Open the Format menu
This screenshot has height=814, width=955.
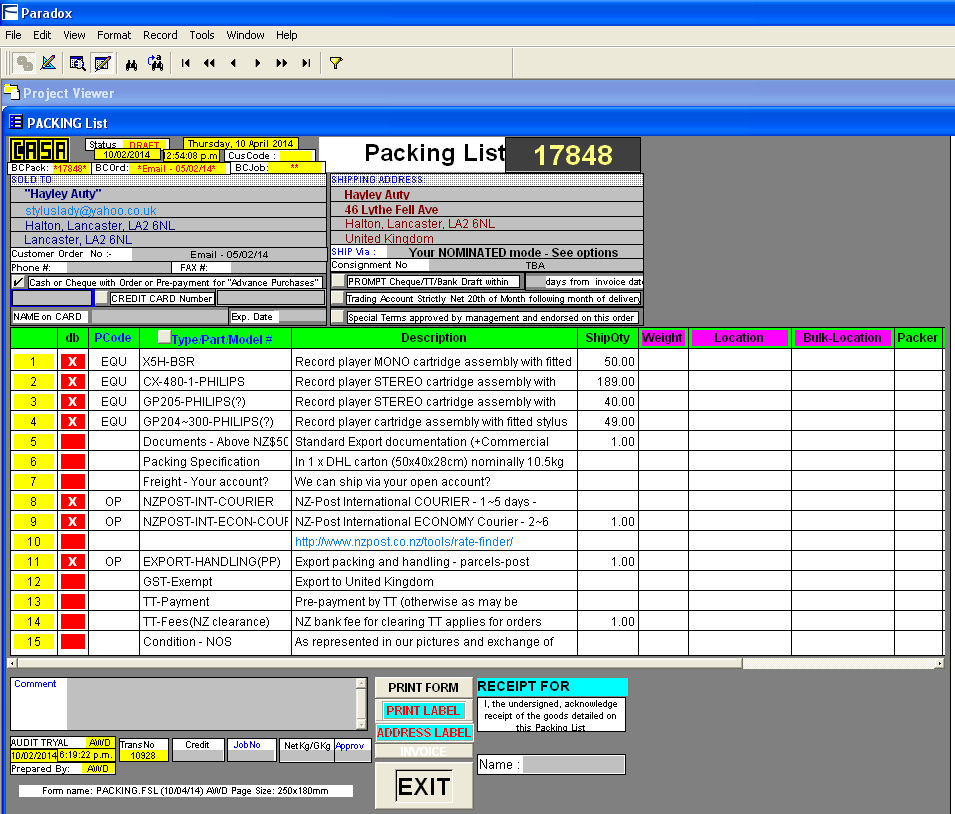tap(114, 35)
